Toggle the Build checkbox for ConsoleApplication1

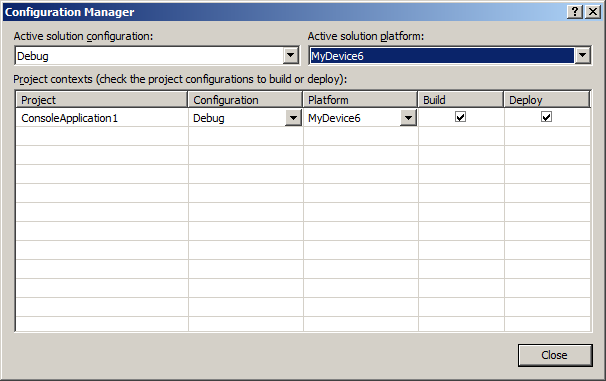(x=460, y=117)
